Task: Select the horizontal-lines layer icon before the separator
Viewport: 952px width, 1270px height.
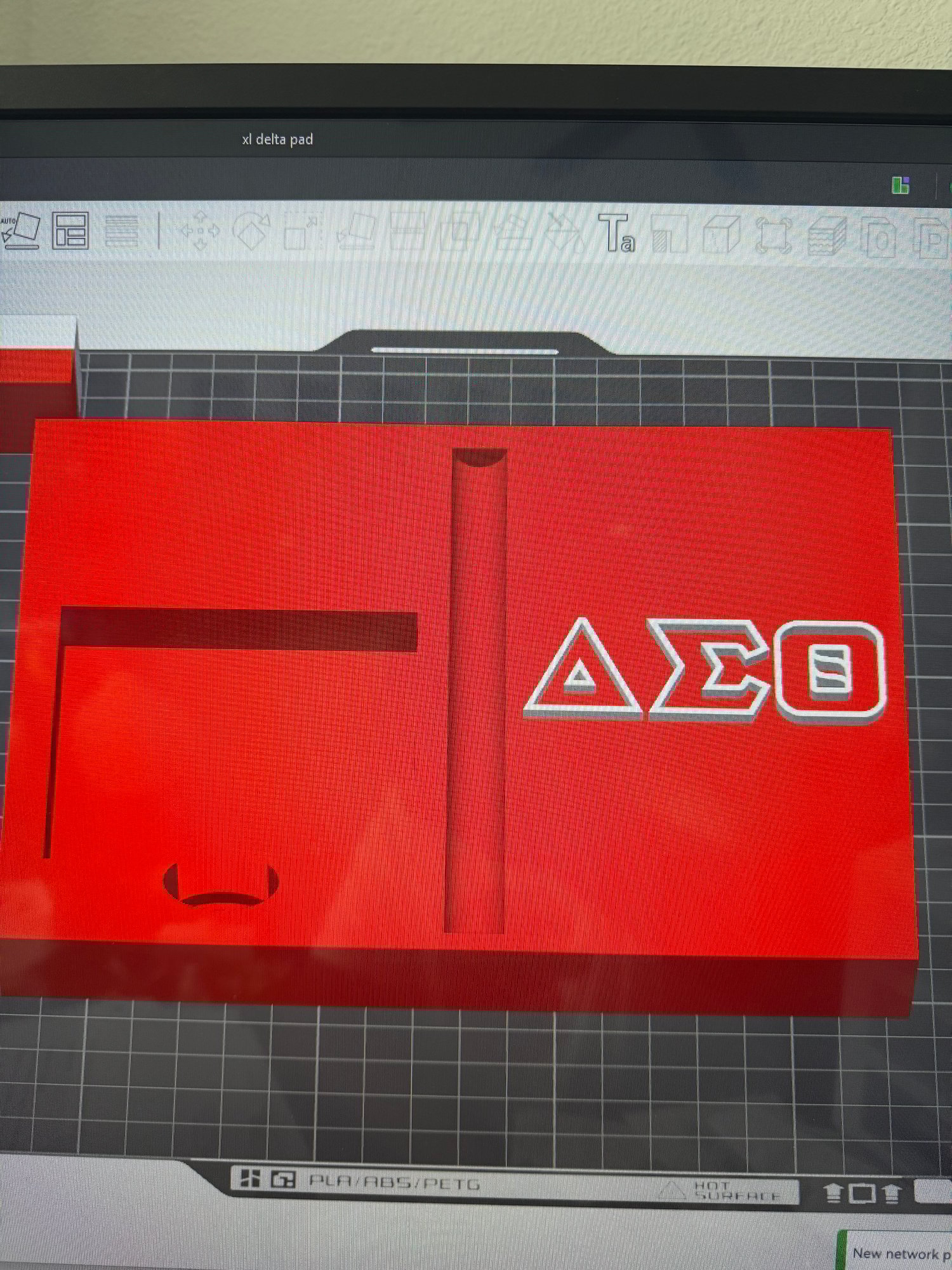Action: [121, 231]
